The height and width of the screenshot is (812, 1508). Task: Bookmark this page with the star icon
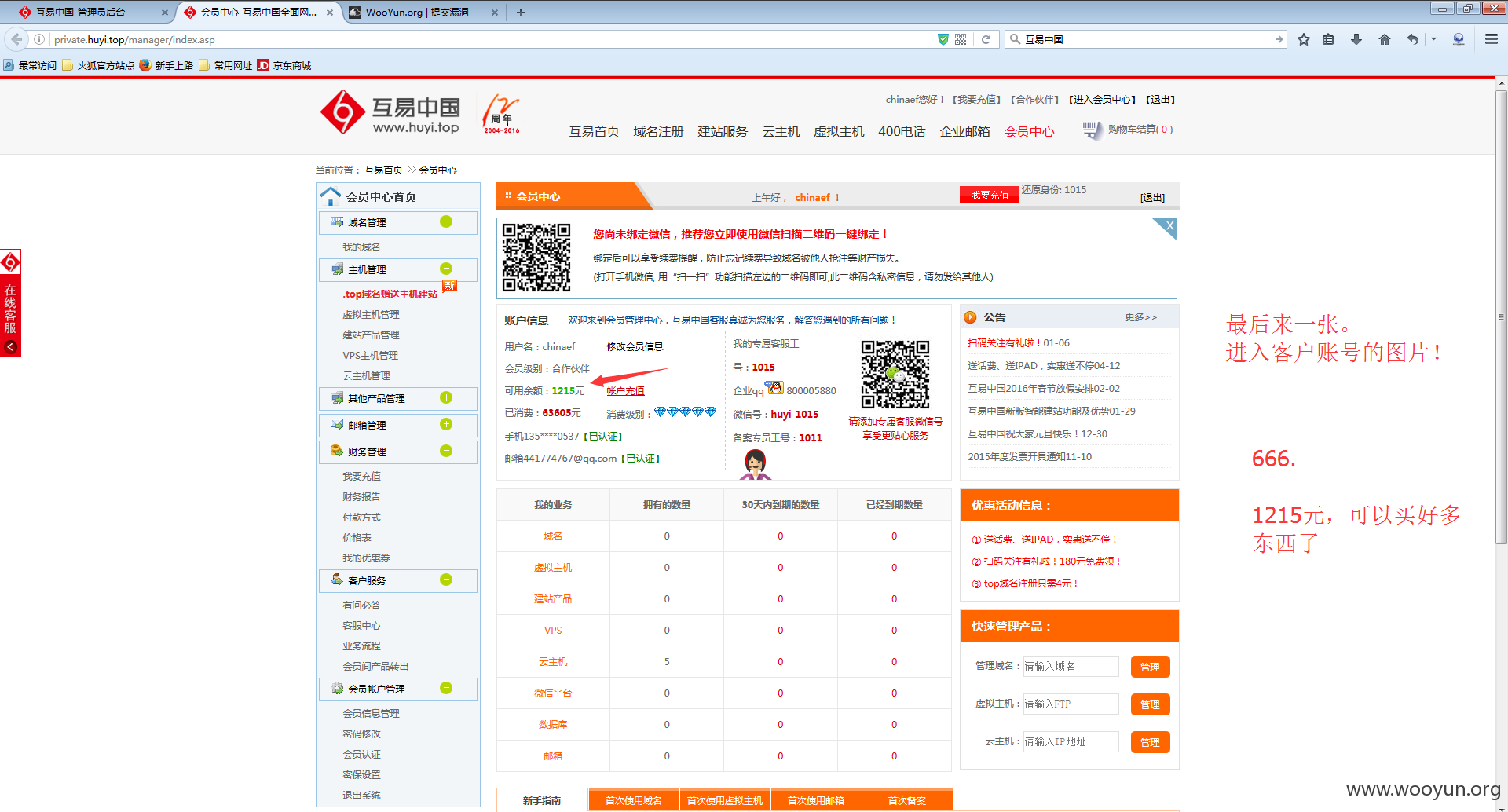pos(1304,39)
